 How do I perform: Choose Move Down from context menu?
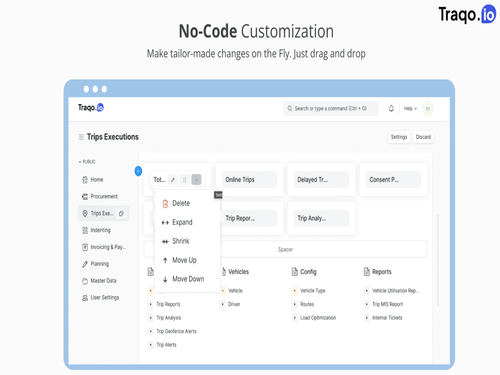click(x=187, y=279)
